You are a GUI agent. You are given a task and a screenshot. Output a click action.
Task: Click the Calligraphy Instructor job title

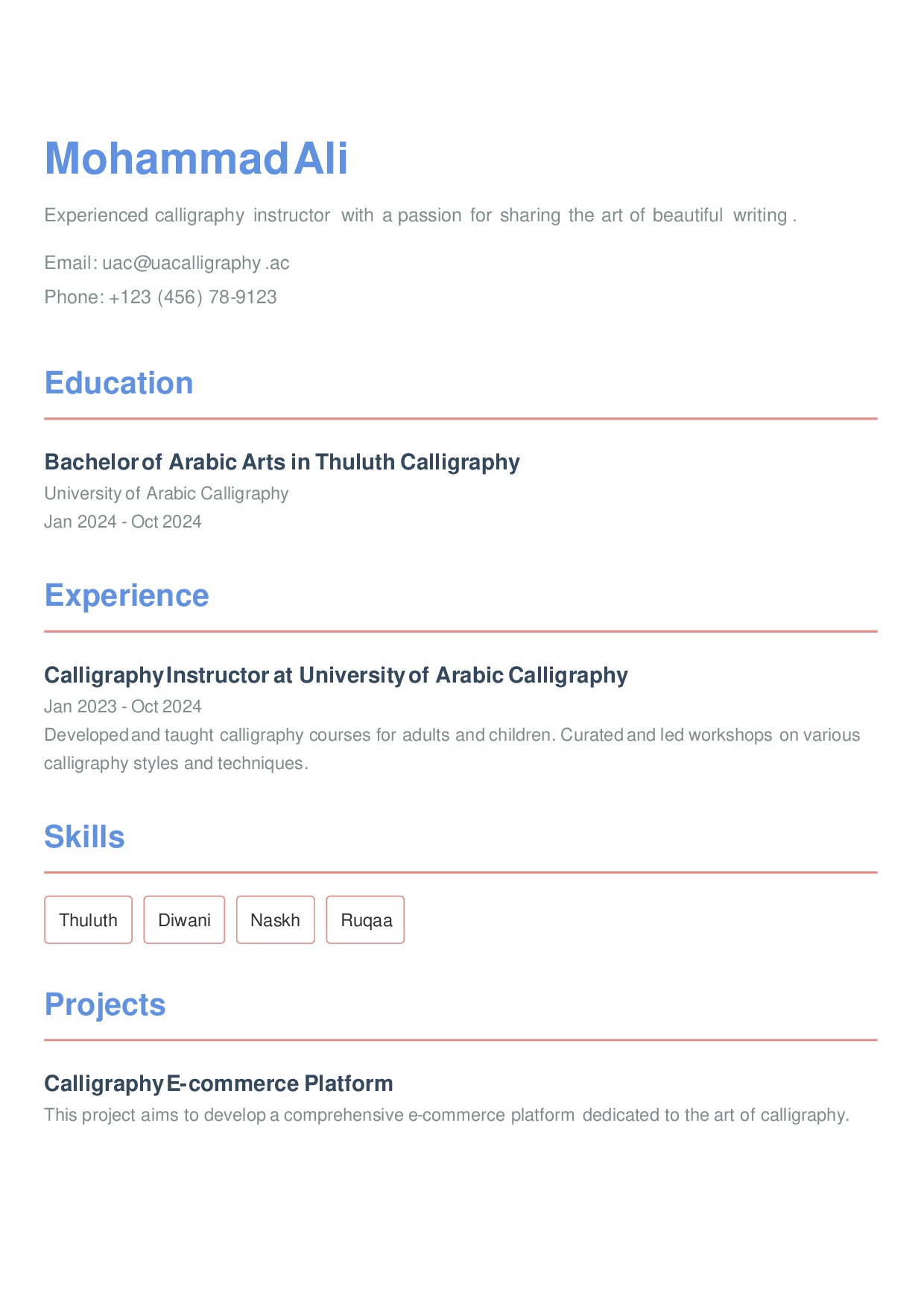pos(336,675)
